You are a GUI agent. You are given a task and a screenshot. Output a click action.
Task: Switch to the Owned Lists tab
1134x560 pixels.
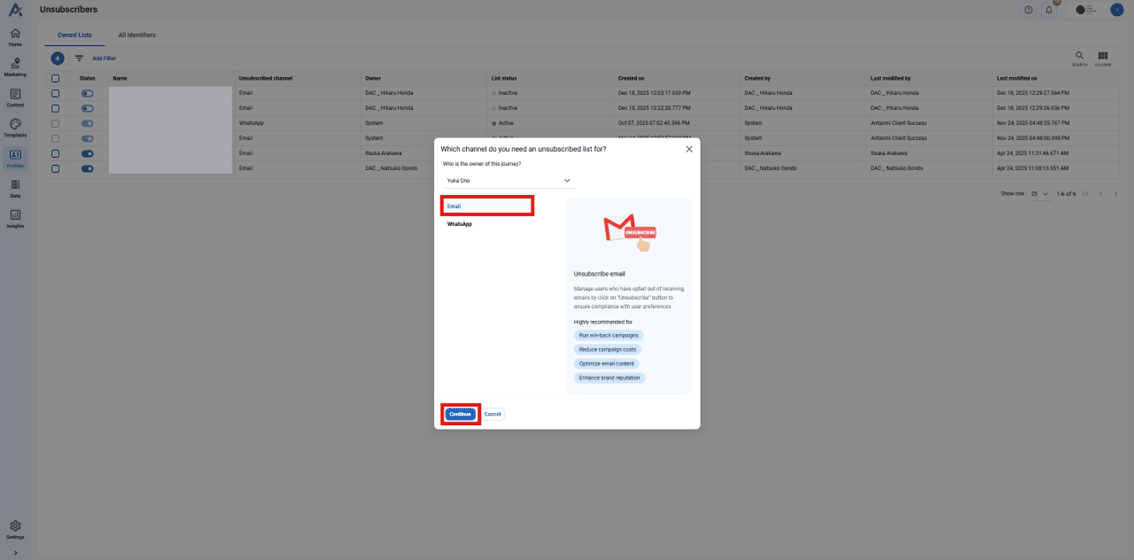(x=74, y=35)
